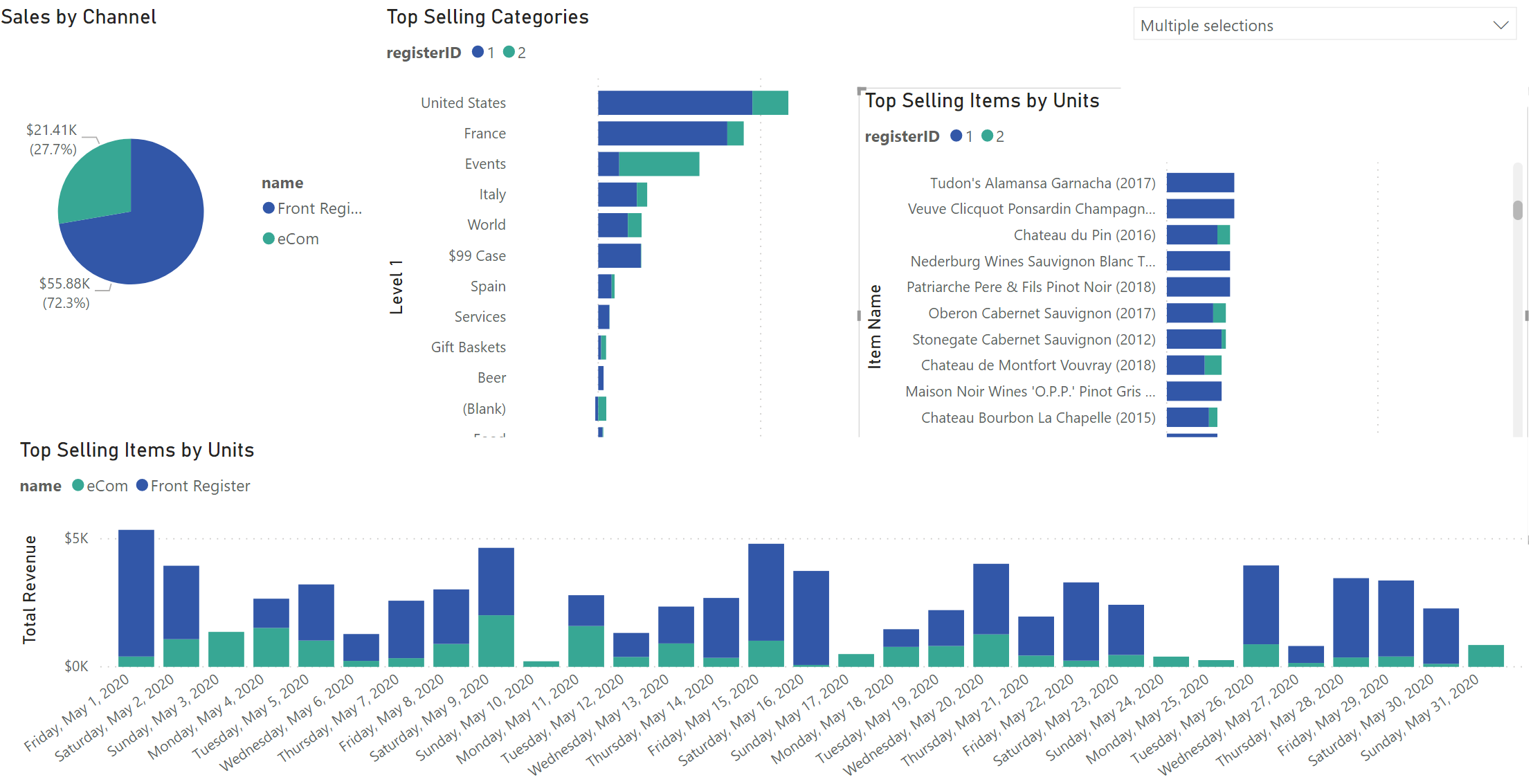This screenshot has width=1533, height=784.
Task: Click registerID 1 legend dot above the item names list
Action: [x=956, y=136]
